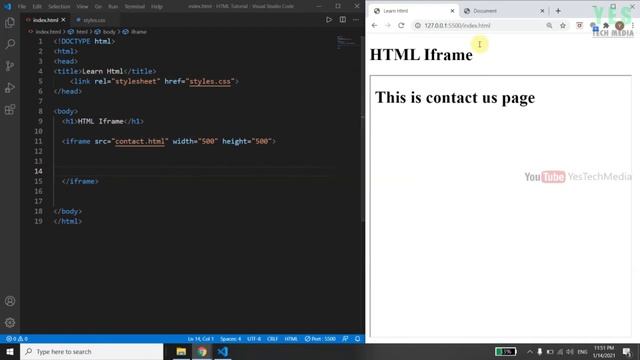Place cursor on line 14 number

click(38, 171)
